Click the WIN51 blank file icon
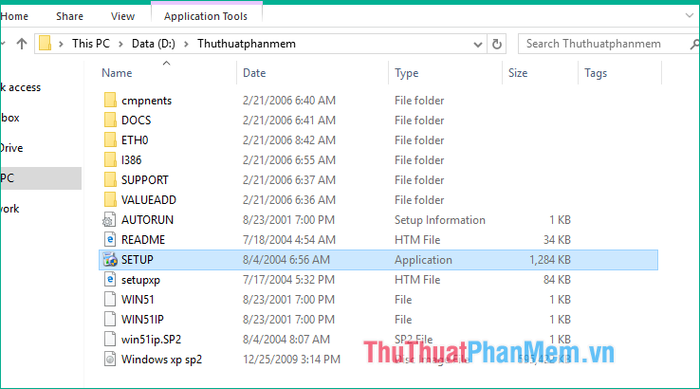This screenshot has height=389, width=700. (110, 299)
